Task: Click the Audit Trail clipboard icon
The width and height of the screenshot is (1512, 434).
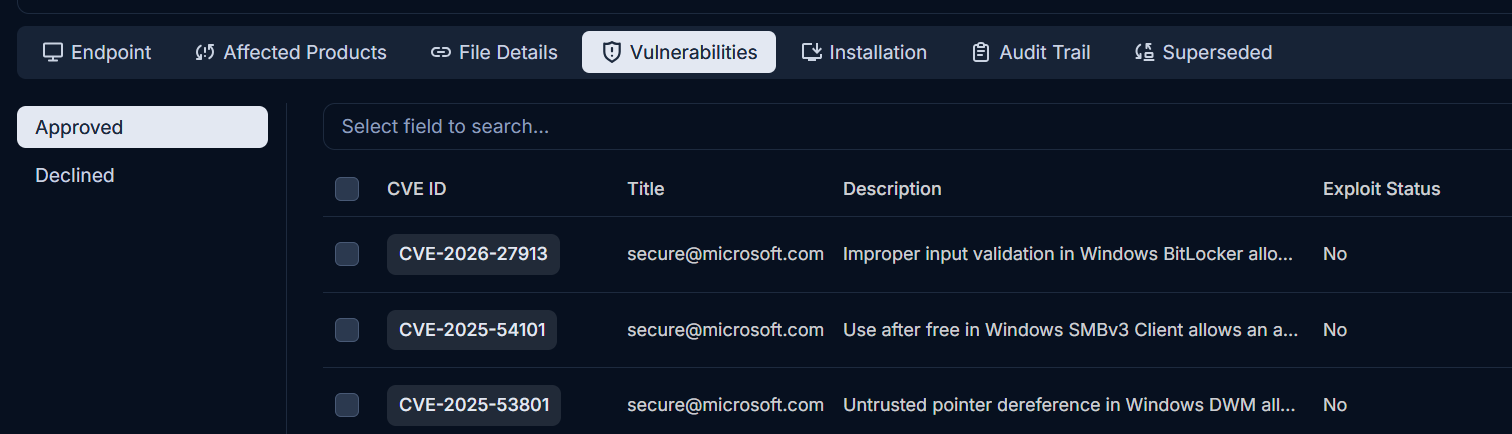Action: 981,52
